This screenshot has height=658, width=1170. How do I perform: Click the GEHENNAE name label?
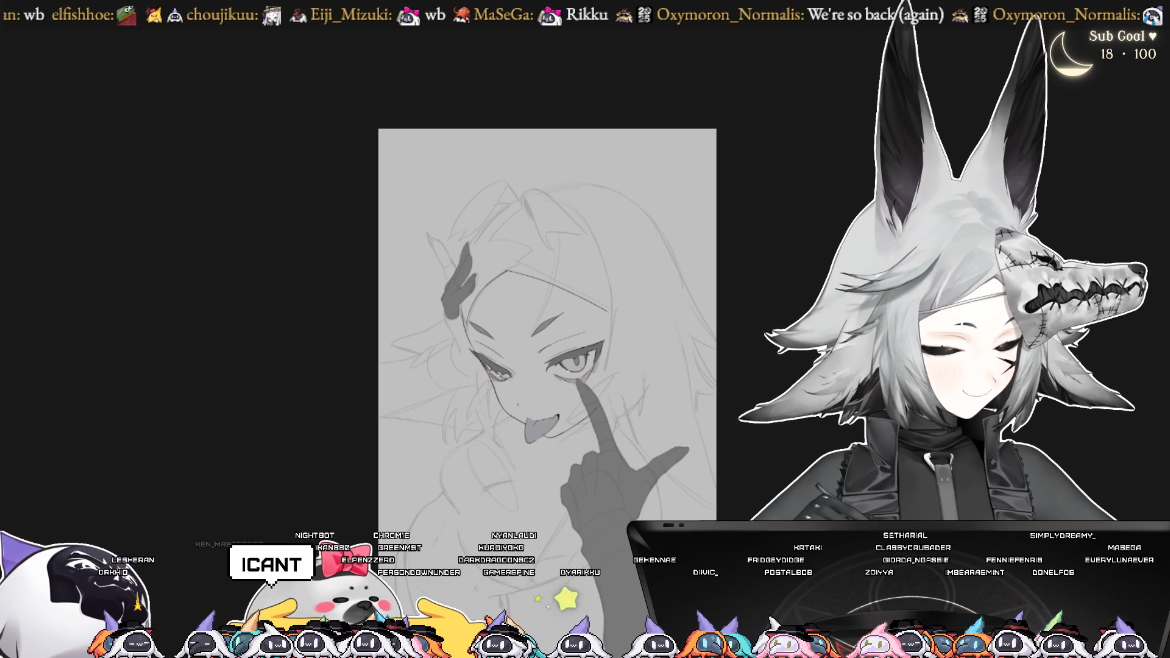coord(654,560)
